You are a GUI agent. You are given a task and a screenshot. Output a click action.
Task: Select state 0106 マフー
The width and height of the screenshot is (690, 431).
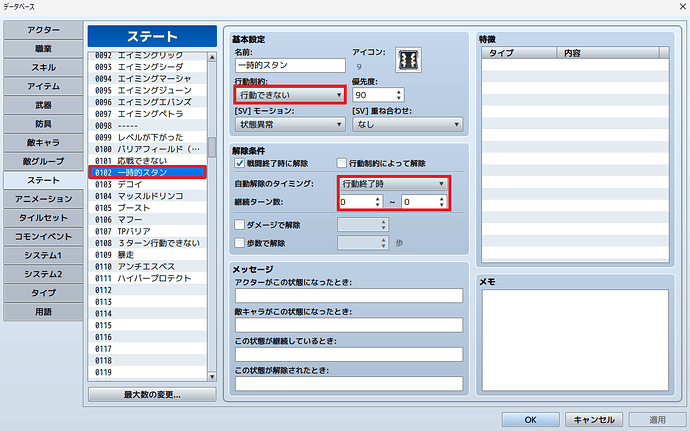[147, 220]
